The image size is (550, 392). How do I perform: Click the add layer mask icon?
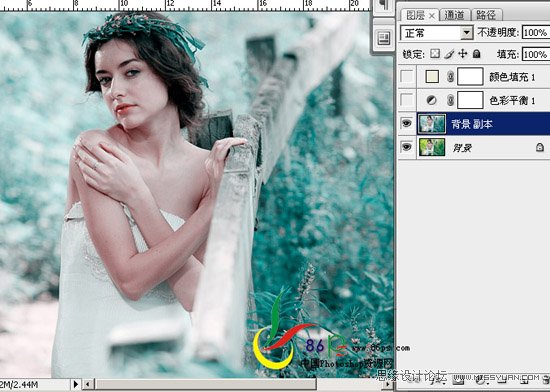[458, 380]
